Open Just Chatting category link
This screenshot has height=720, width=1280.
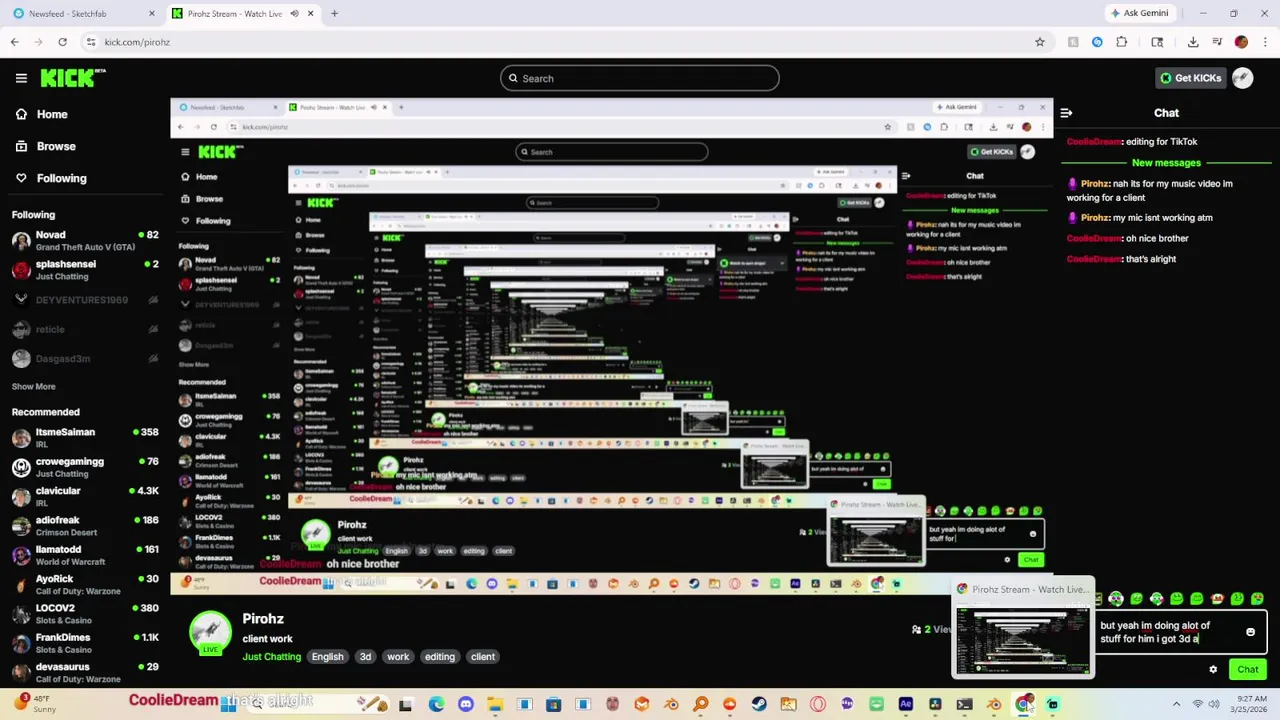(271, 657)
